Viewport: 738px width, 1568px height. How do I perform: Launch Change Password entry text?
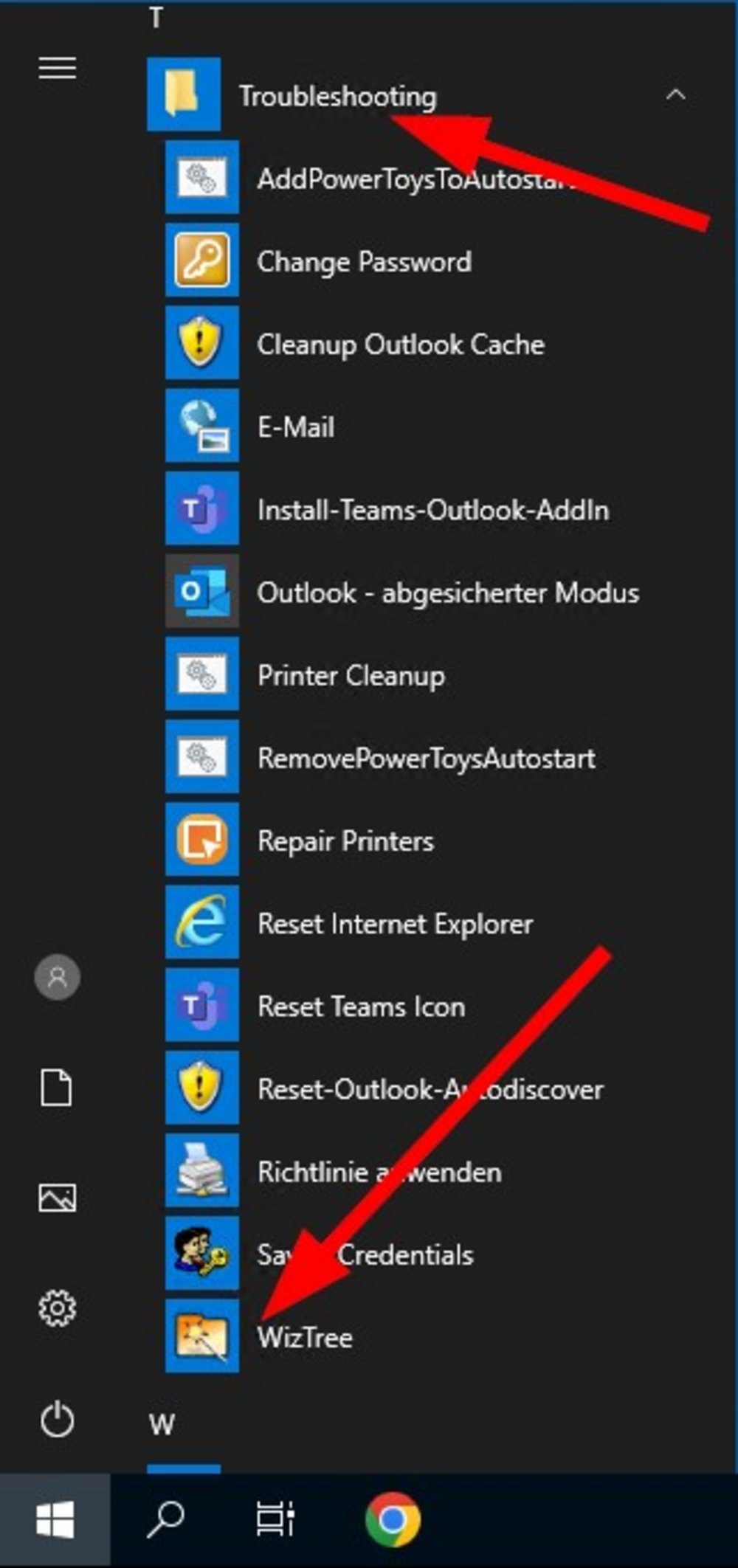365,262
